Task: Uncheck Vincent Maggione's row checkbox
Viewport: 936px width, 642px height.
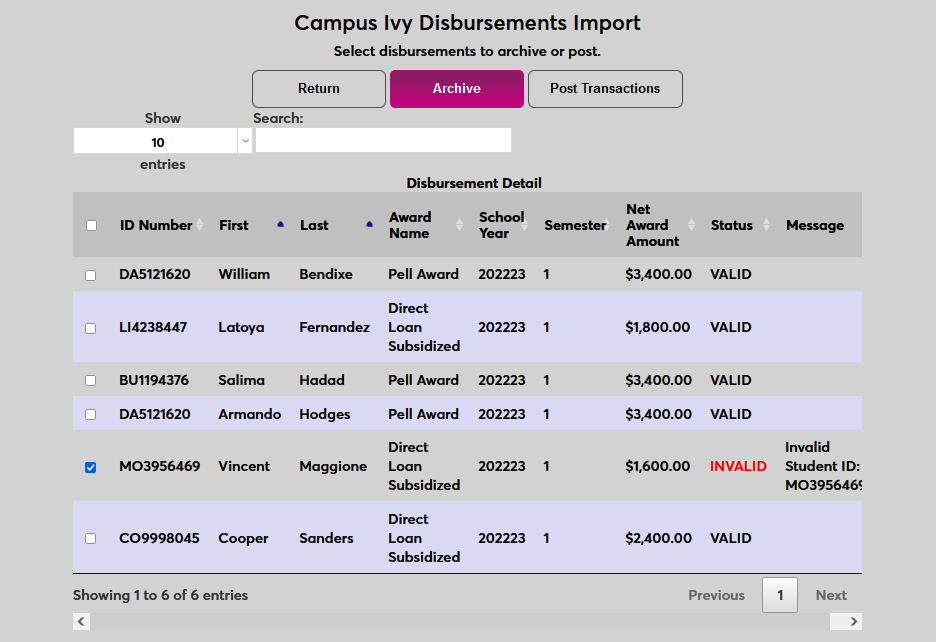Action: point(91,467)
